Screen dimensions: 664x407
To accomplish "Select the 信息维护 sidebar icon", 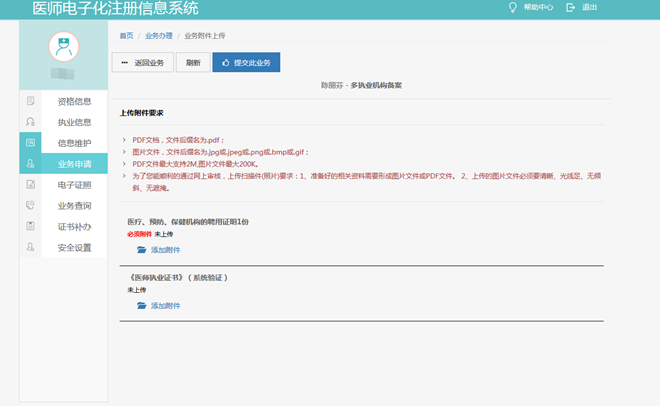I will (x=31, y=143).
